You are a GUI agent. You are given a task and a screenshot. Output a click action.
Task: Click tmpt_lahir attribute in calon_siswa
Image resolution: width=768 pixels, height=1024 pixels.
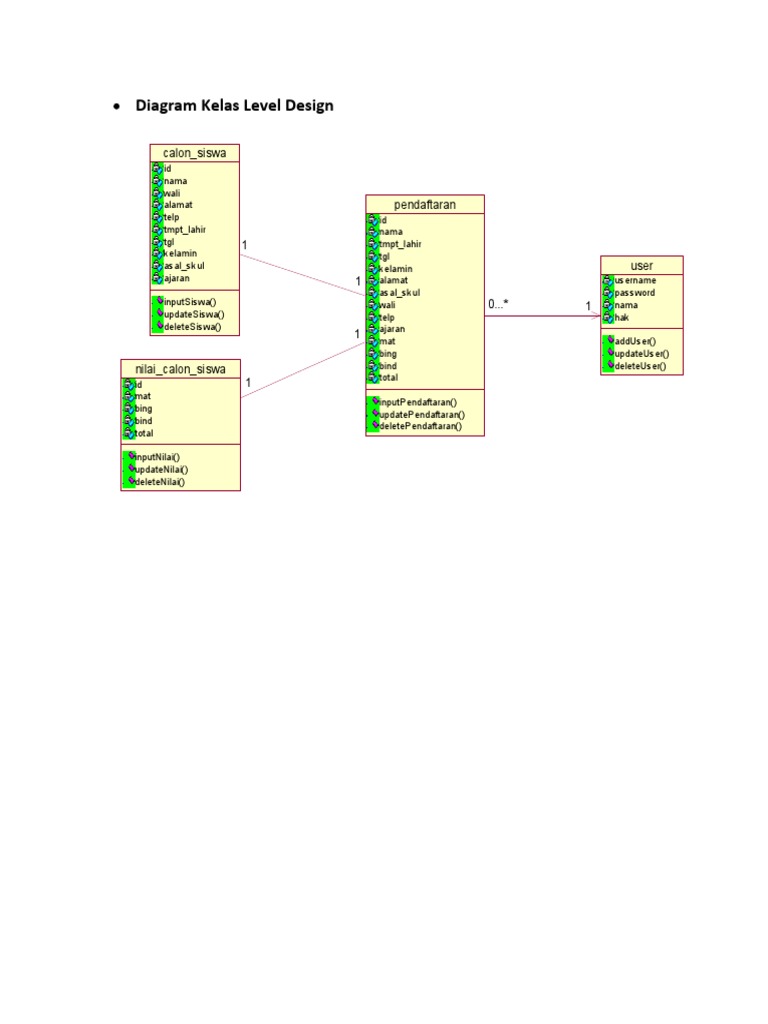(x=184, y=230)
